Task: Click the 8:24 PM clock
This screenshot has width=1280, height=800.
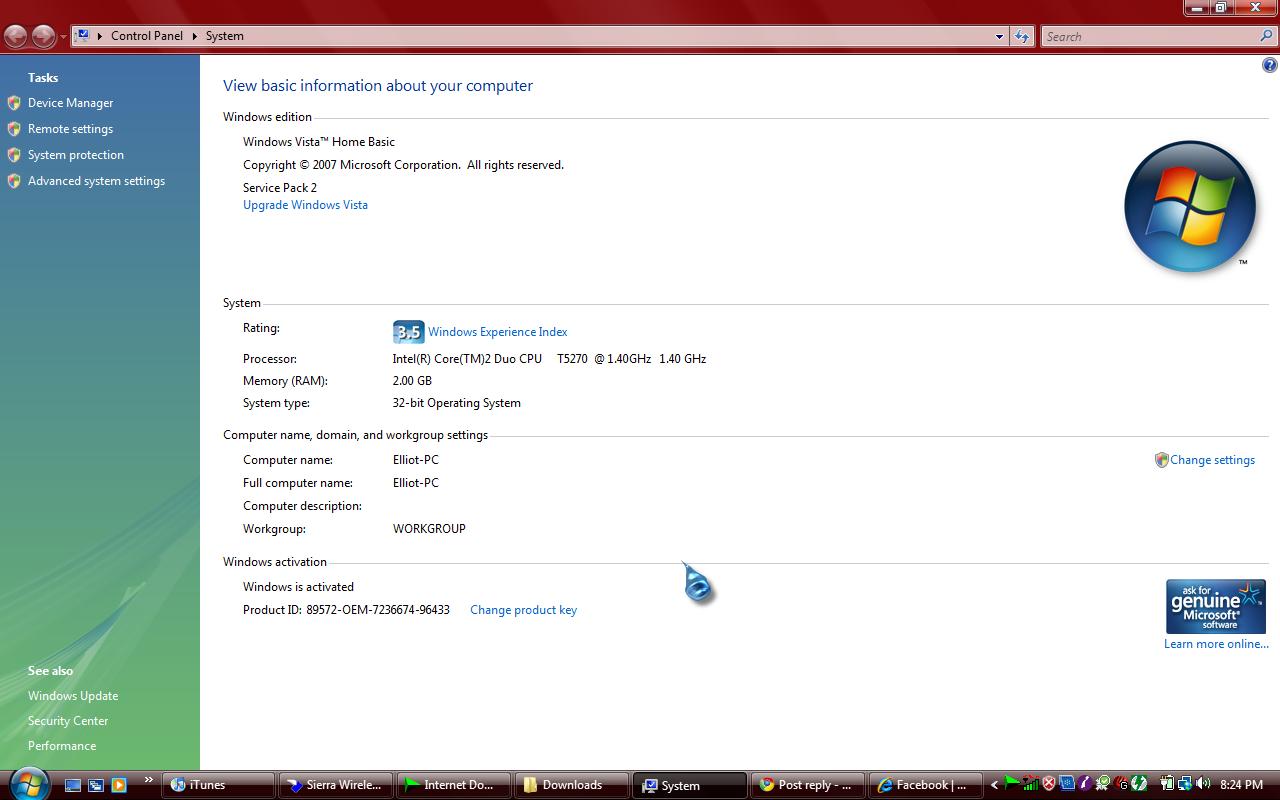Action: pyautogui.click(x=1241, y=785)
